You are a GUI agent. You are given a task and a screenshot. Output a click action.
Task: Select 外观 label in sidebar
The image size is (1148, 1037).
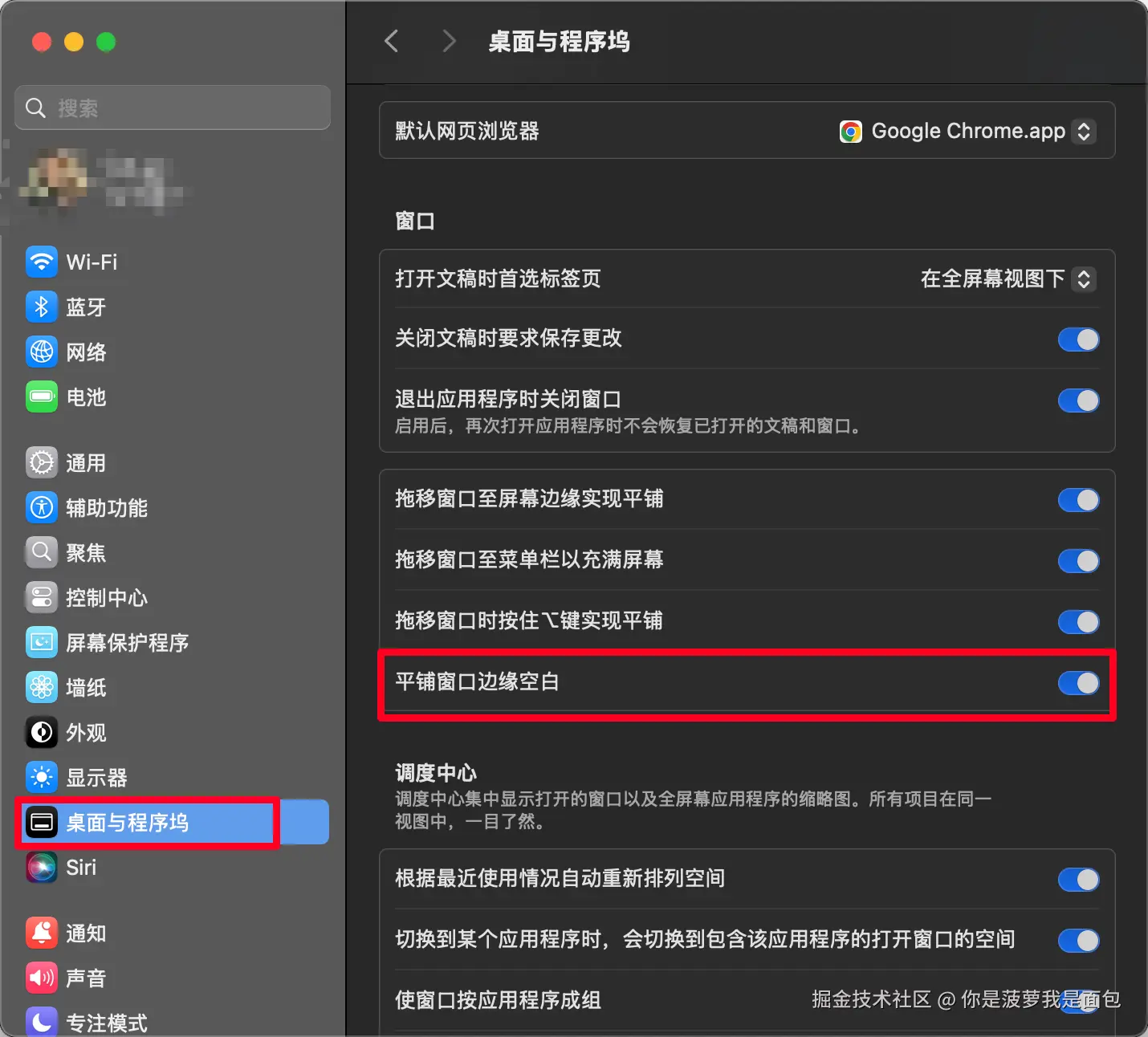(86, 732)
